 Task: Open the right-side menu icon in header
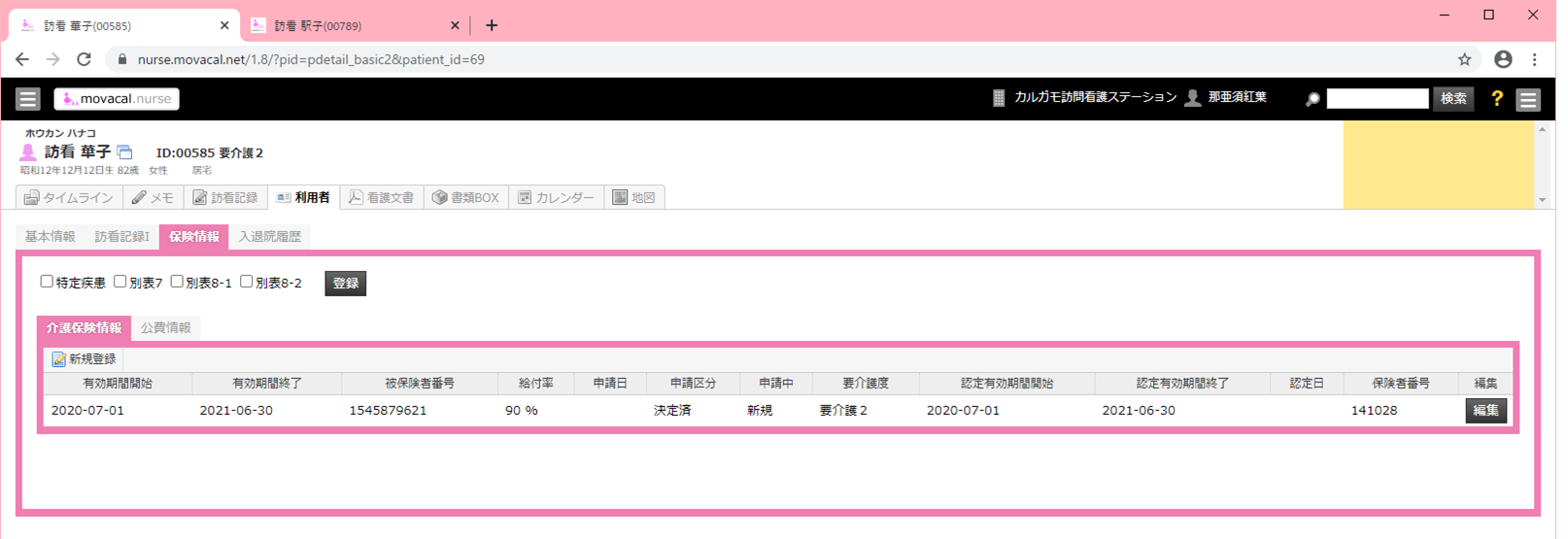click(1528, 99)
